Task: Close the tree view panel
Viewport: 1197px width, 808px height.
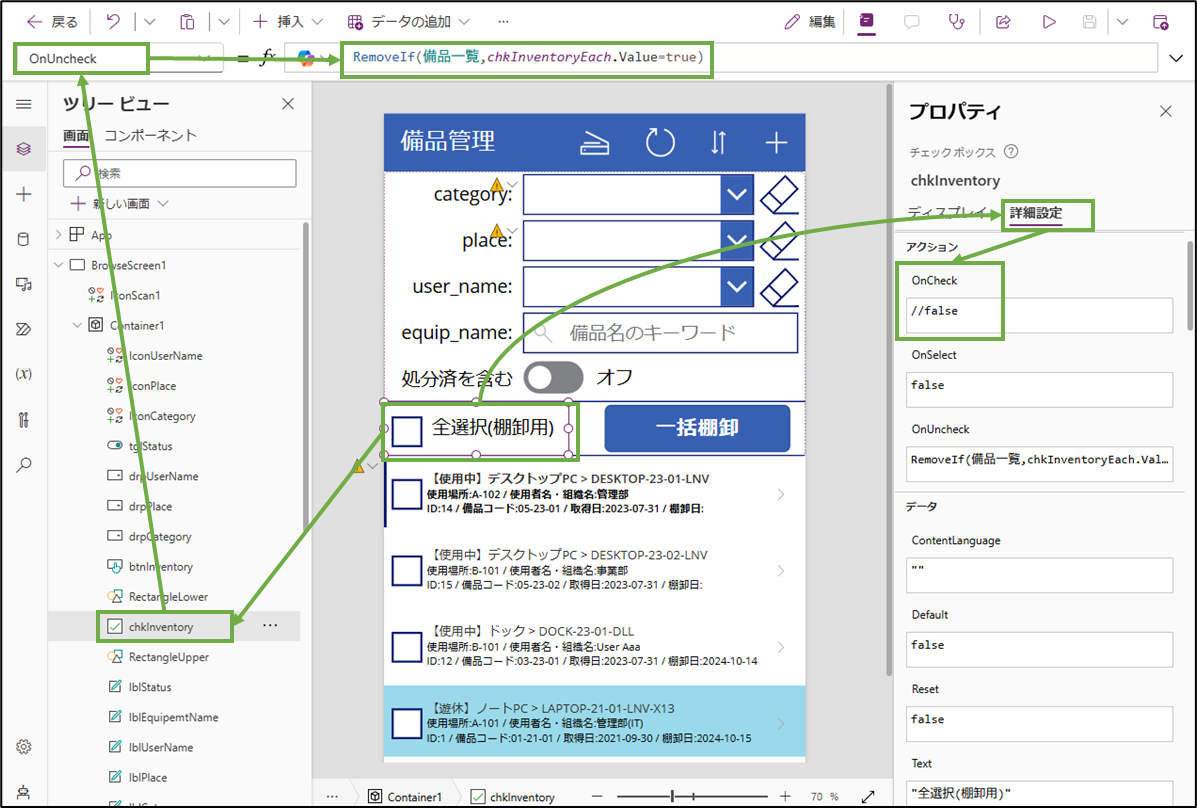Action: (288, 104)
